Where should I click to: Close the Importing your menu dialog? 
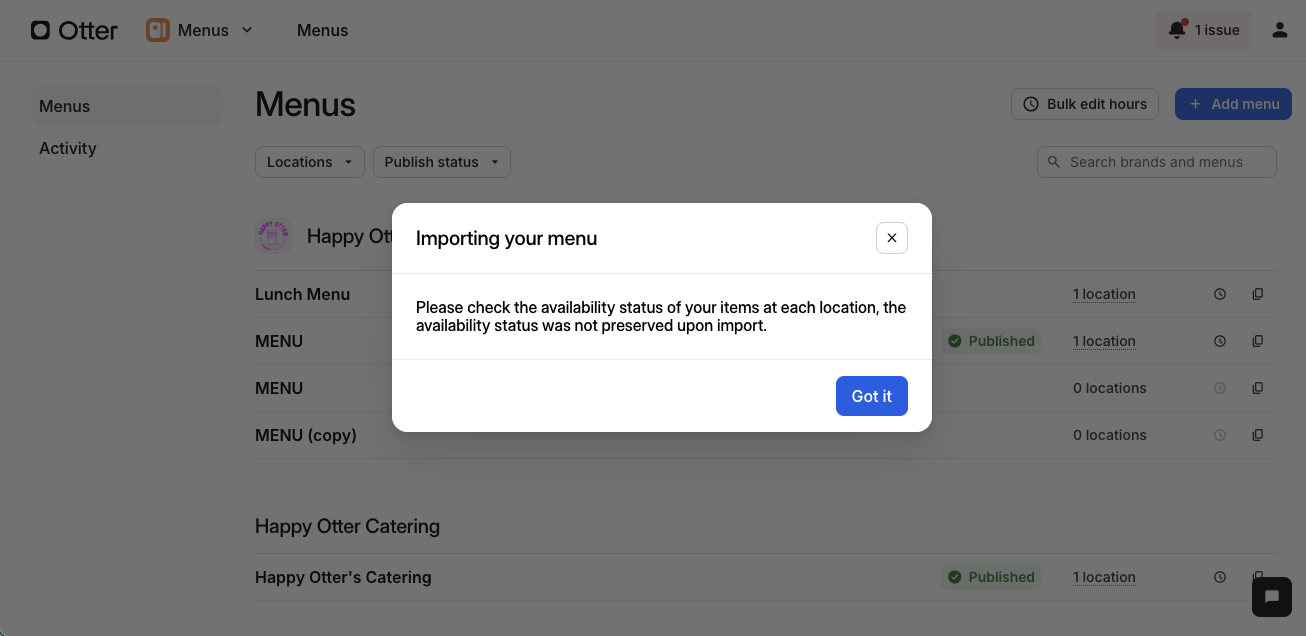click(x=892, y=238)
